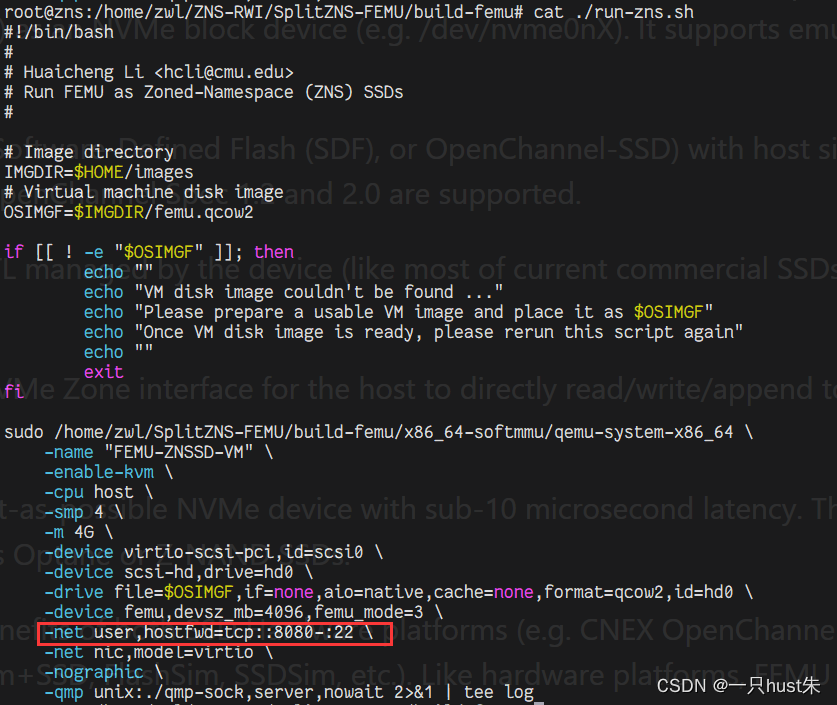Select the -nographic flag
The width and height of the screenshot is (837, 705).
coord(94,671)
